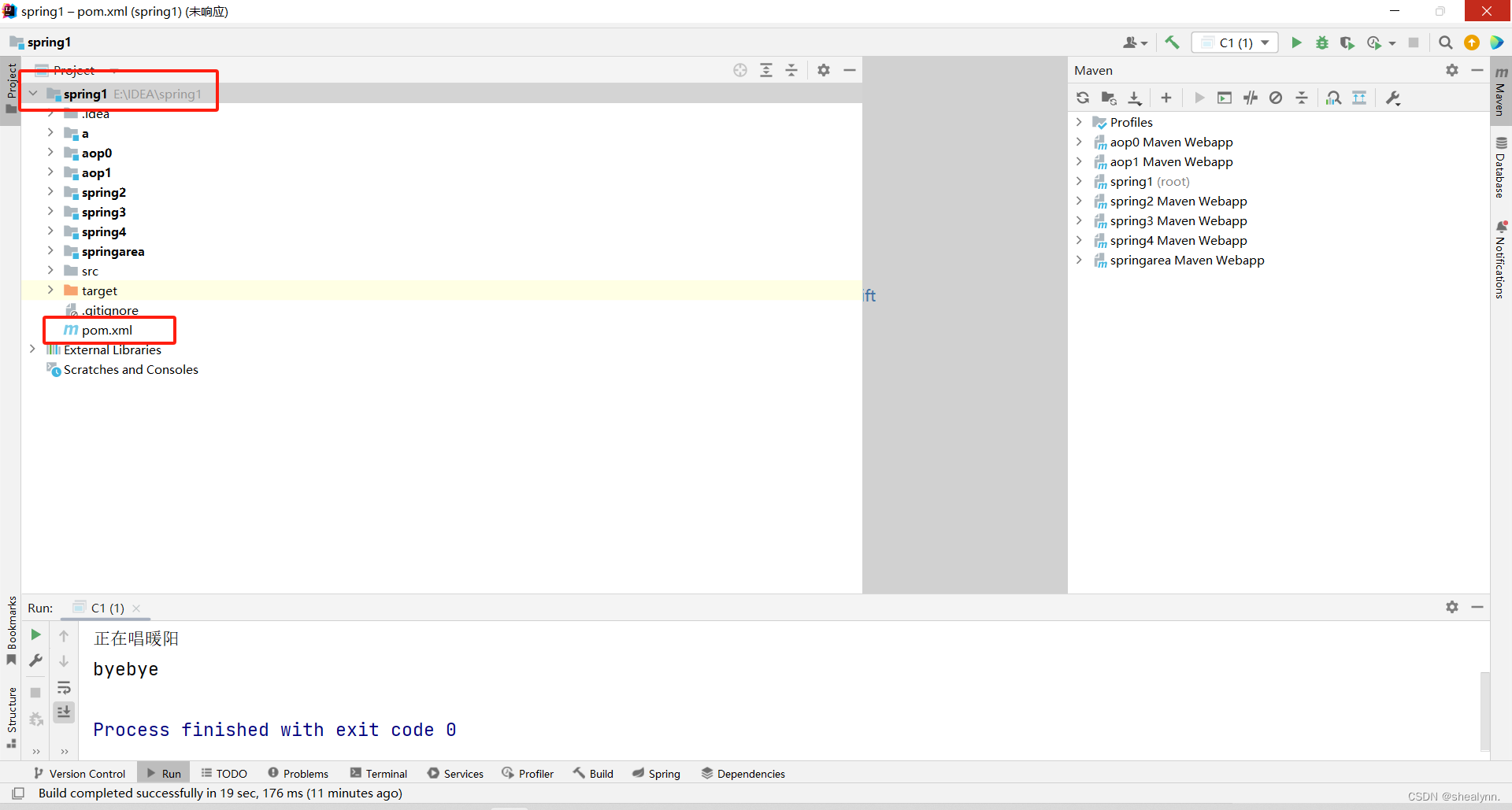
Task: Execute a Maven goal from the Maven toolbar
Action: coord(1225,98)
